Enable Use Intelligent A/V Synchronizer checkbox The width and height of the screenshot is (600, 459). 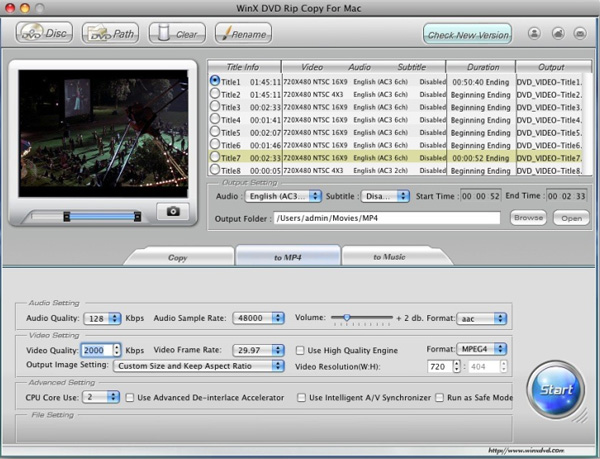click(x=302, y=398)
